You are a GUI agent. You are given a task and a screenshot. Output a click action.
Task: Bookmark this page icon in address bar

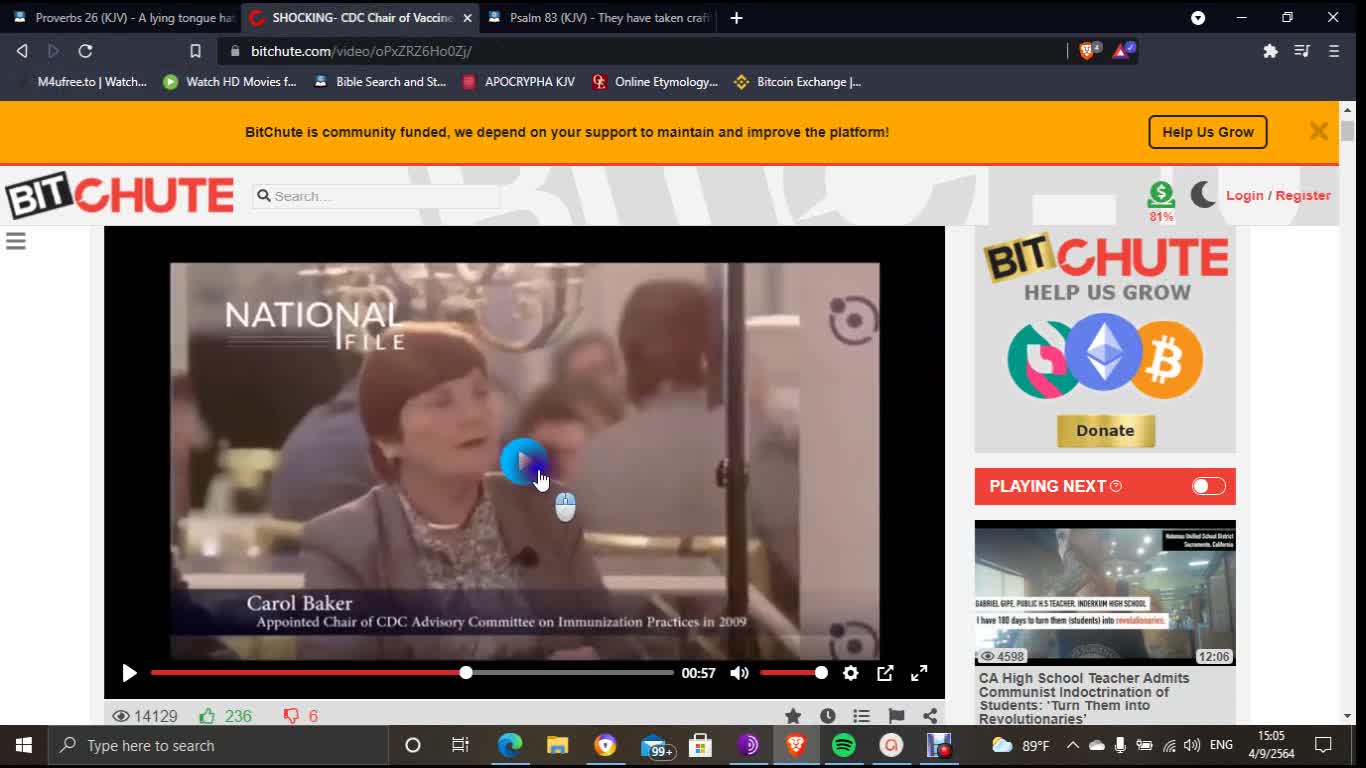pyautogui.click(x=195, y=51)
